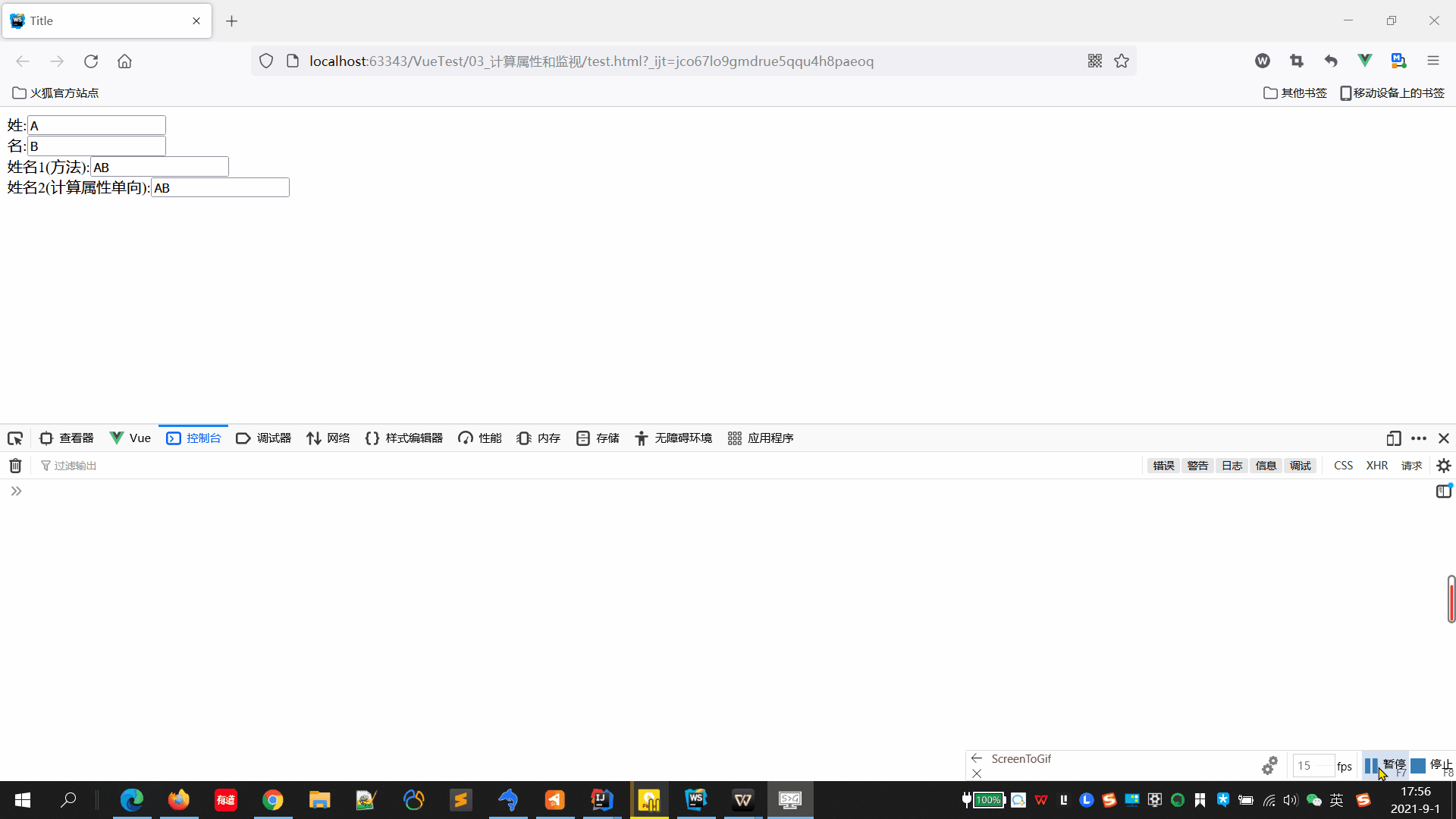The height and width of the screenshot is (819, 1456).
Task: Open devtools more options ellipsis menu
Action: tap(1419, 438)
